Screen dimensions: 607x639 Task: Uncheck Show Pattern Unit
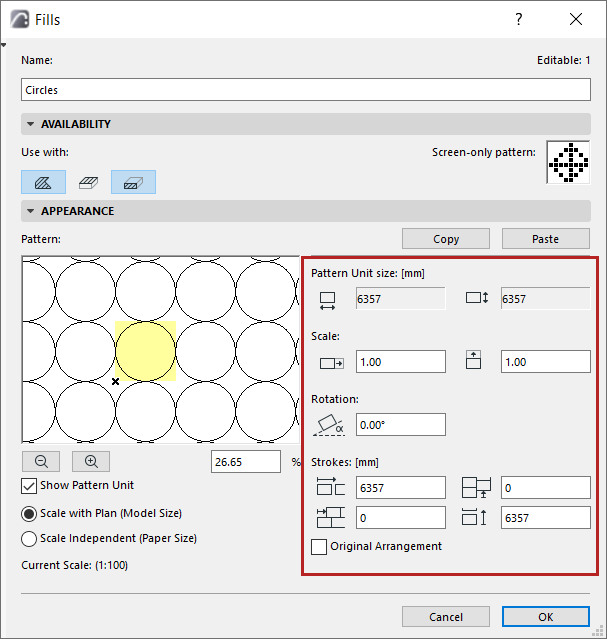click(29, 486)
